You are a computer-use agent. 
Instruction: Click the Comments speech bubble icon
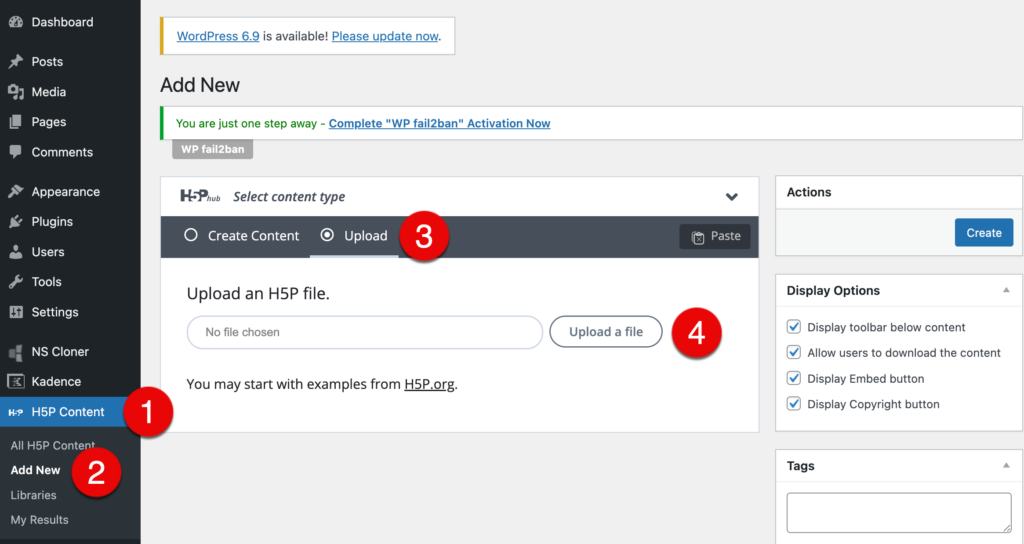(x=16, y=152)
